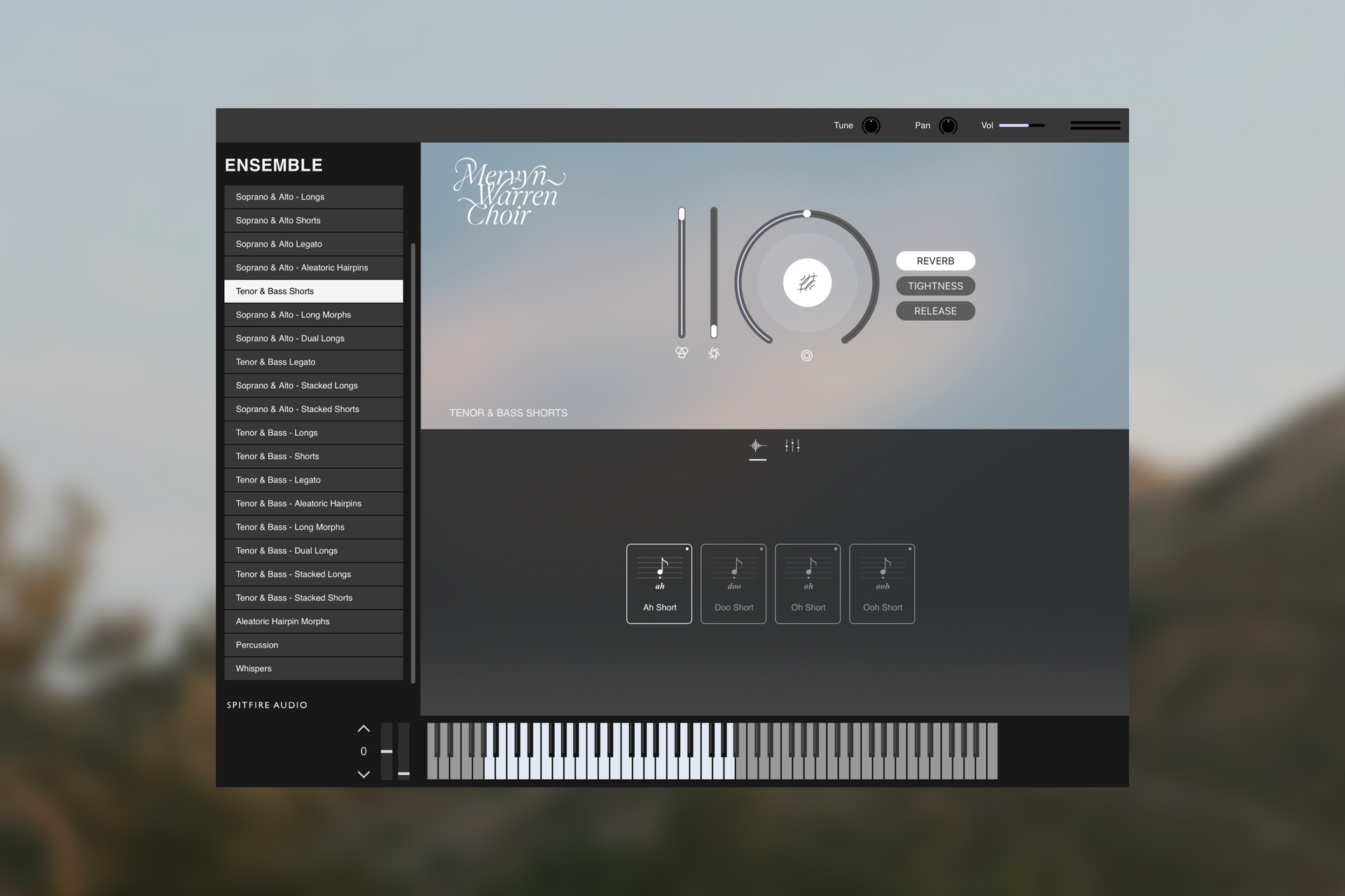Click the circular icon below the big knob
This screenshot has height=896, width=1345.
[806, 356]
